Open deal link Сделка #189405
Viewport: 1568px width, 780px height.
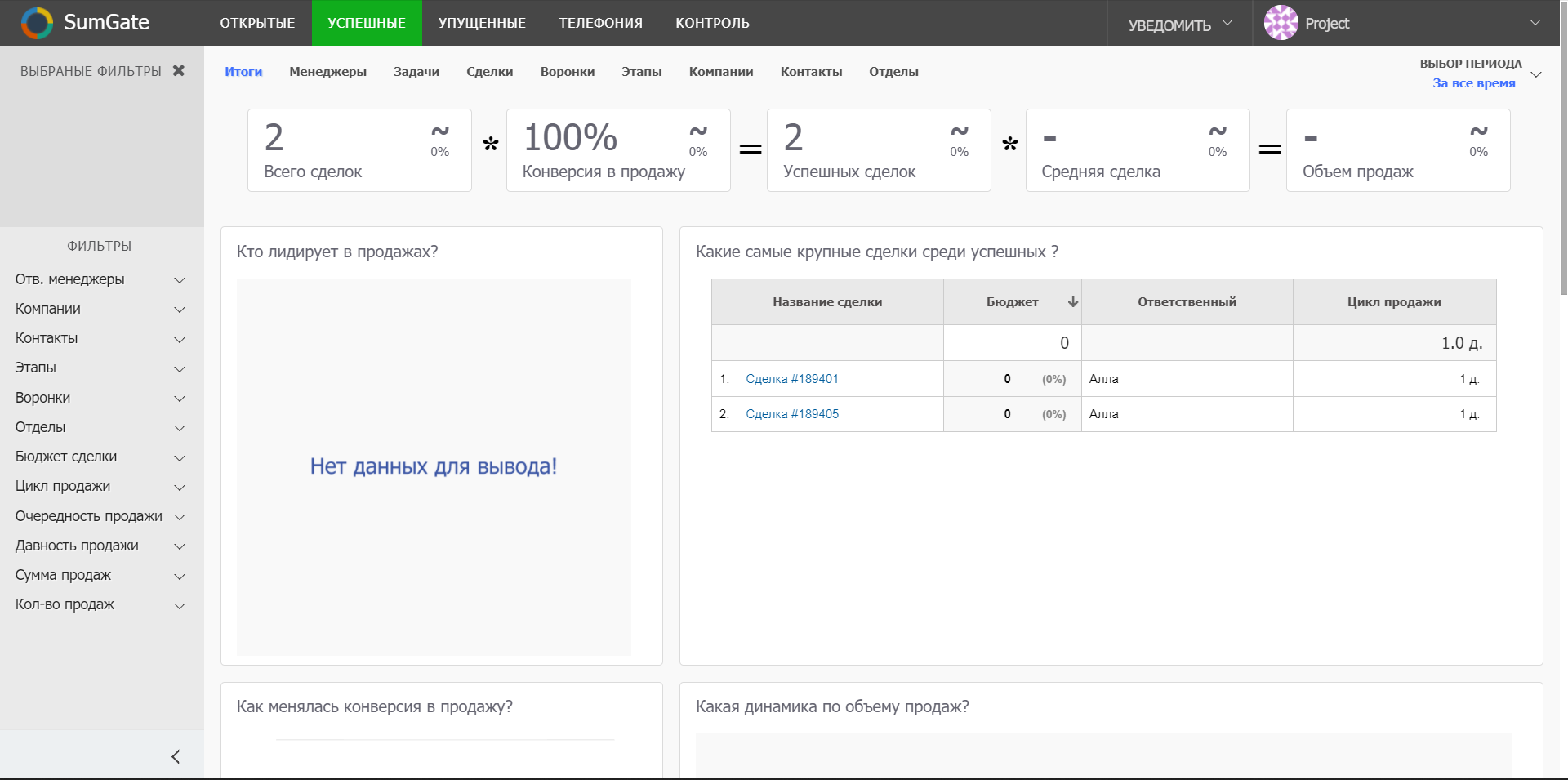(x=792, y=414)
